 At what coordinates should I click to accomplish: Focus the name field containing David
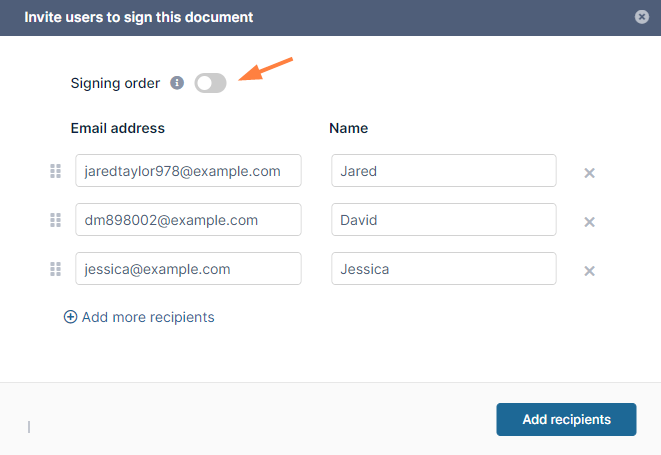click(443, 220)
